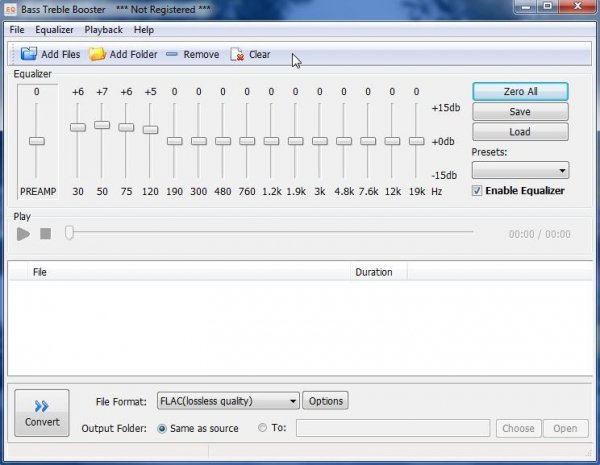This screenshot has width=600, height=465.
Task: Click the PREAMP slider handle
Action: (x=37, y=141)
